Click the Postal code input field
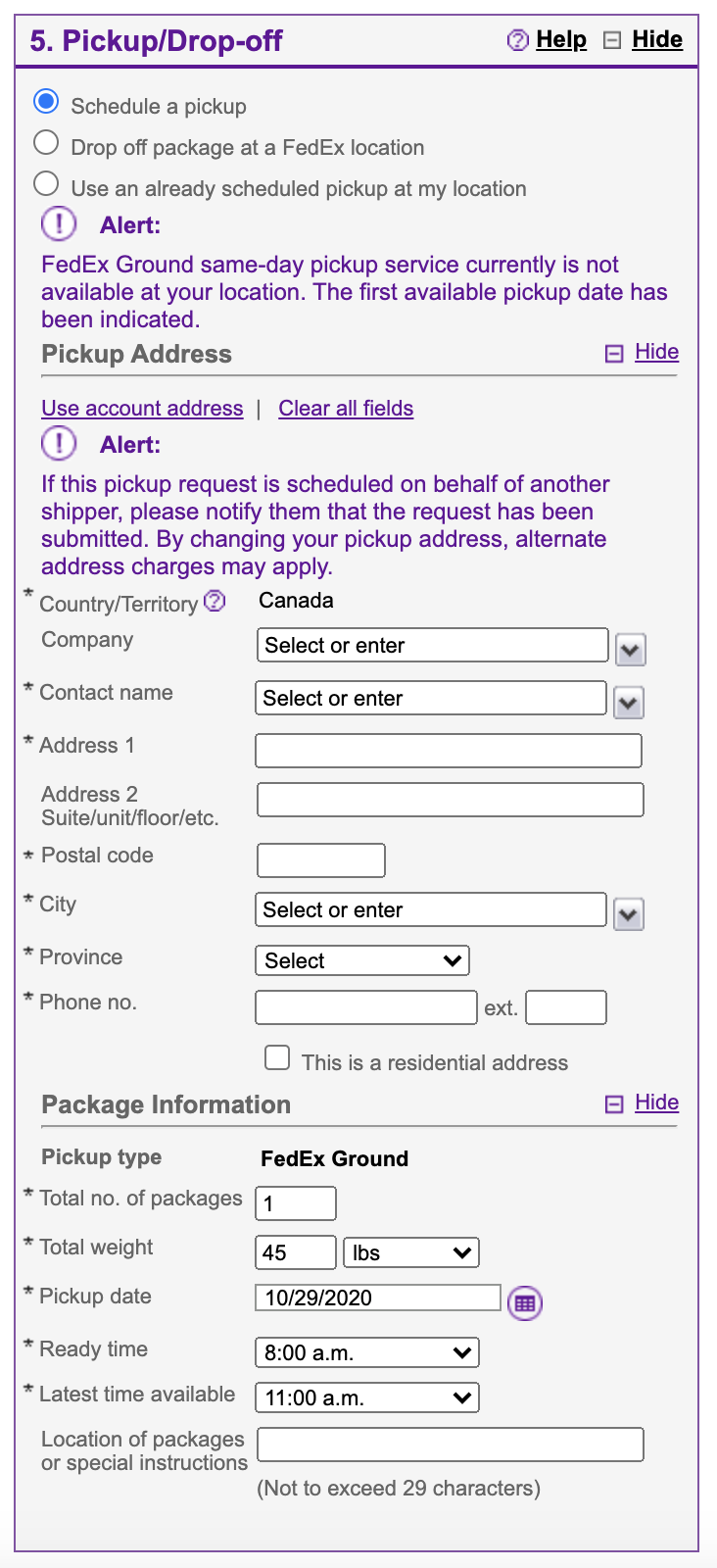The width and height of the screenshot is (717, 1568). [x=321, y=860]
